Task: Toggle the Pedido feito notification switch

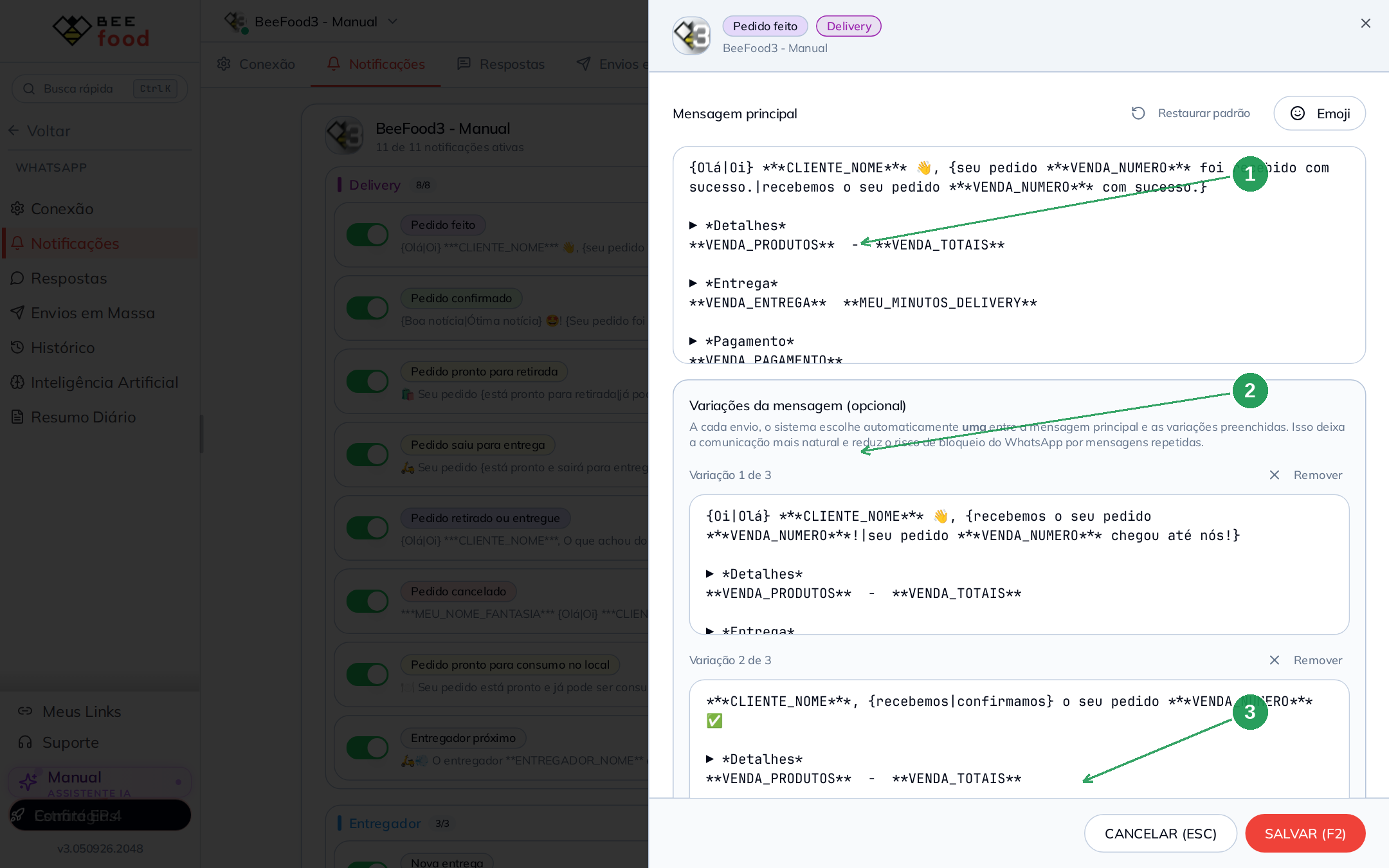Action: click(x=368, y=235)
